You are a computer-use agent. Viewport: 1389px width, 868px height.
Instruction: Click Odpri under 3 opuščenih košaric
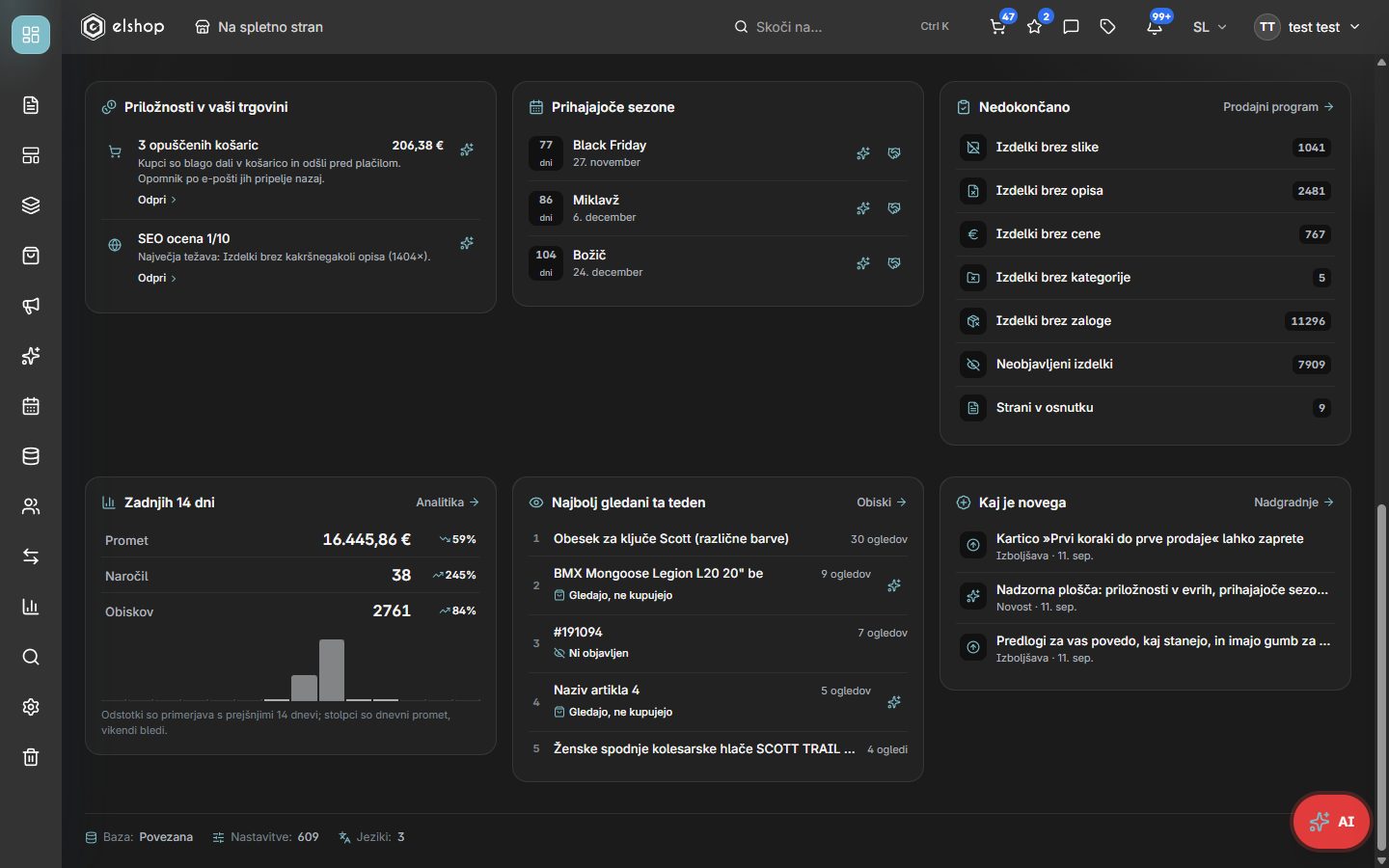coord(156,200)
